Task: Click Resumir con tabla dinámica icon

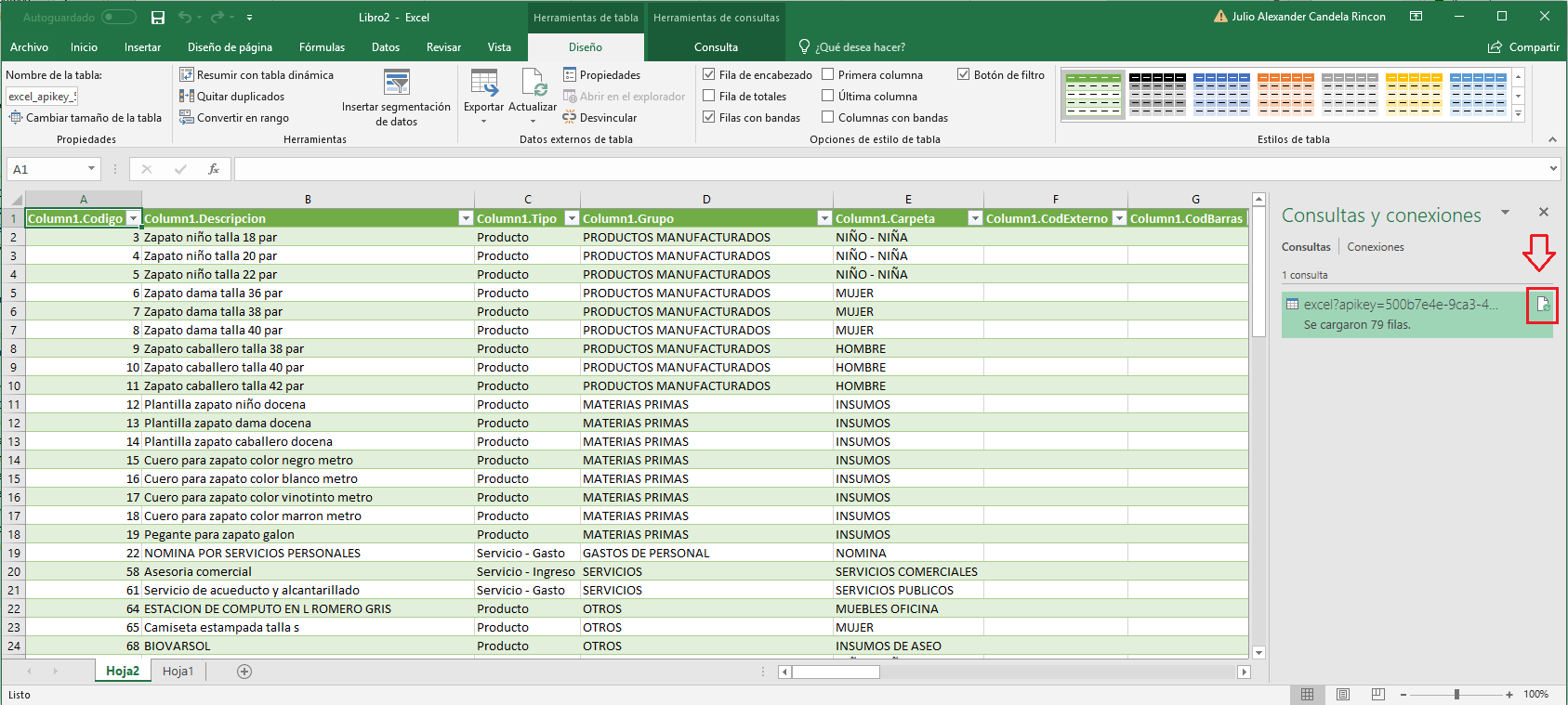Action: [x=187, y=75]
